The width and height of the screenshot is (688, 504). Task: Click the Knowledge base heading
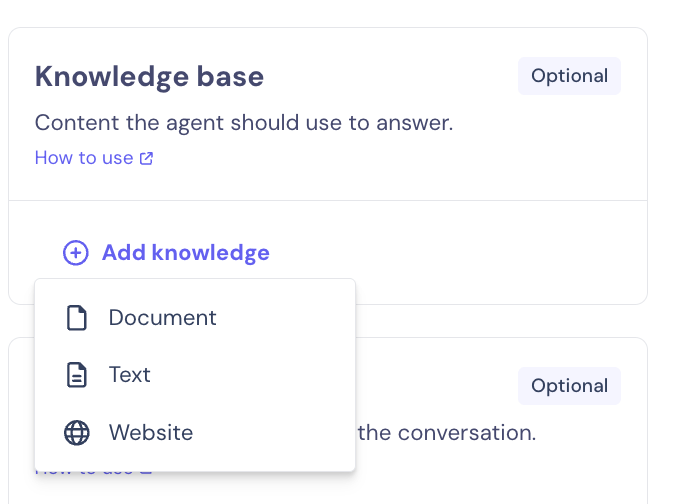(150, 76)
